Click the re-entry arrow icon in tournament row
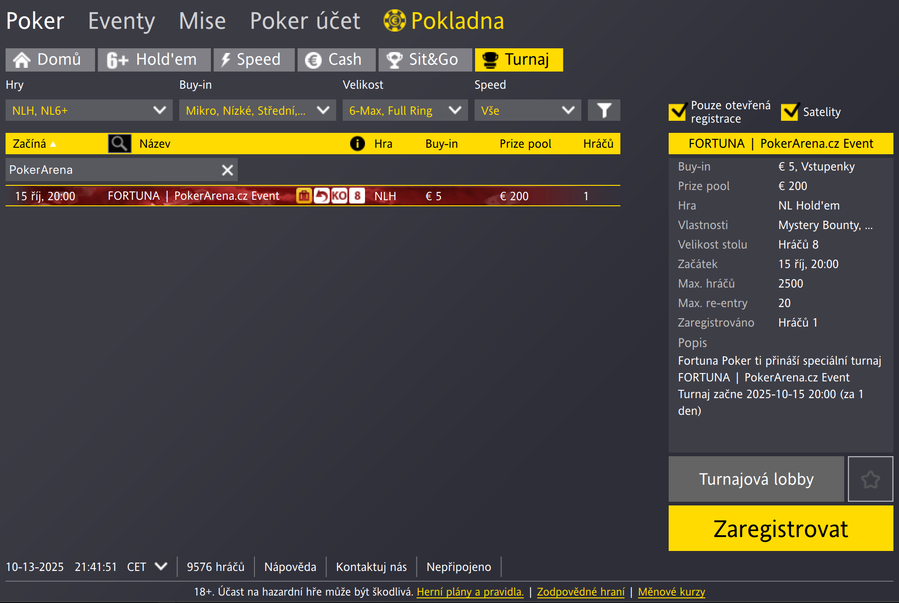The width and height of the screenshot is (899, 603). click(322, 196)
